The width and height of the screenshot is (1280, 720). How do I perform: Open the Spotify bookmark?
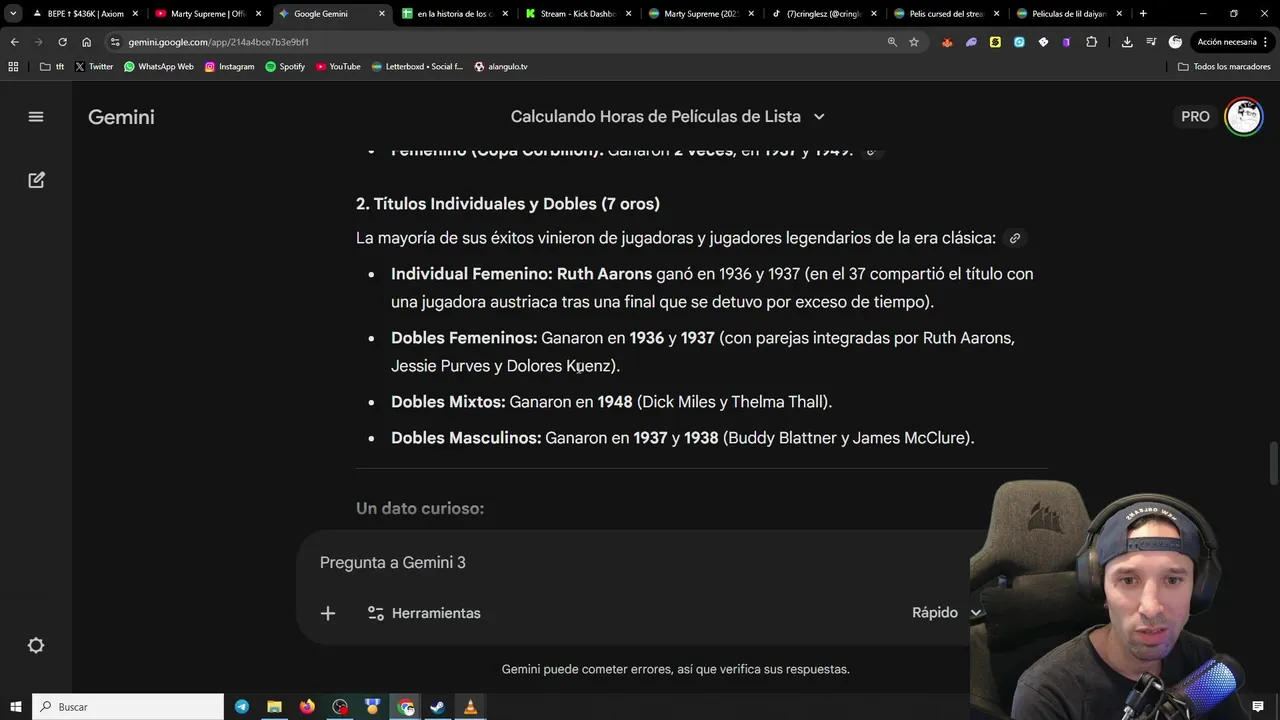pyautogui.click(x=285, y=66)
